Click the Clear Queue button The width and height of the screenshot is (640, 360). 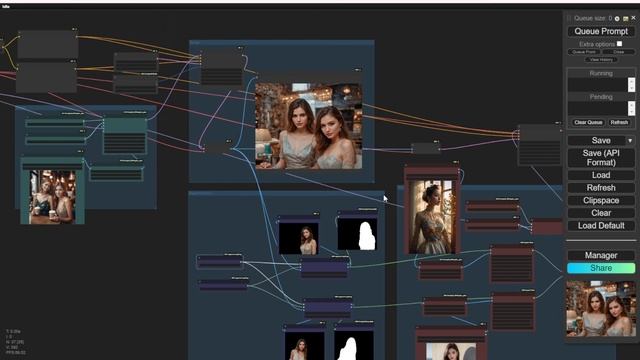[588, 122]
